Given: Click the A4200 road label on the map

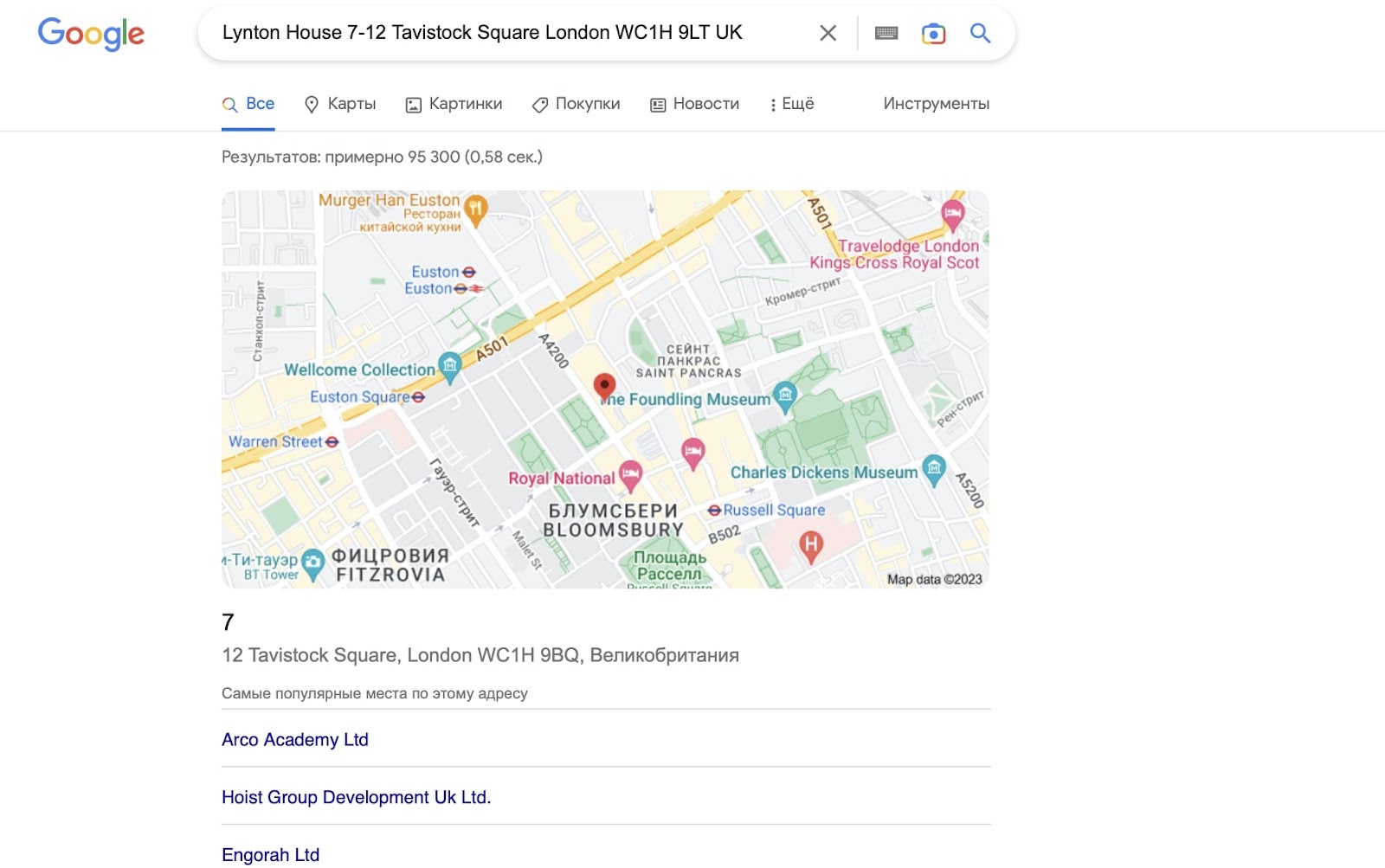Looking at the screenshot, I should pyautogui.click(x=554, y=351).
